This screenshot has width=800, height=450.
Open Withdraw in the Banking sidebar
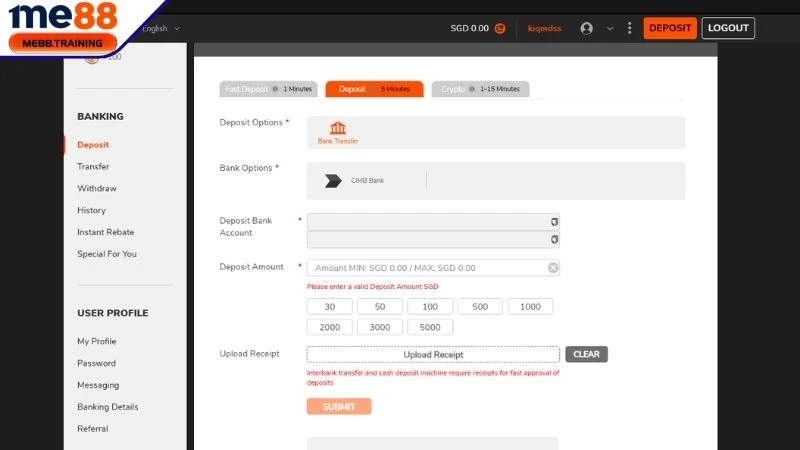[x=97, y=188]
